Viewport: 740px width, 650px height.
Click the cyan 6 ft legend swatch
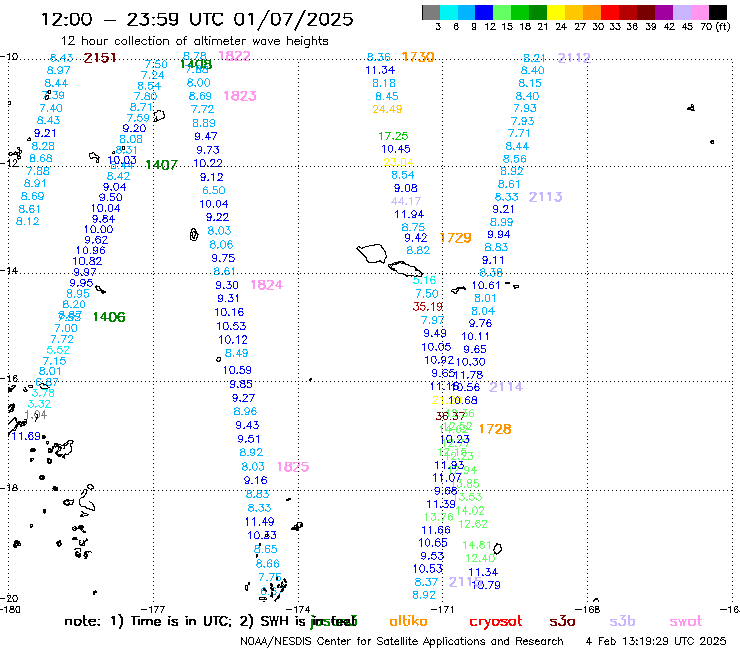(449, 12)
